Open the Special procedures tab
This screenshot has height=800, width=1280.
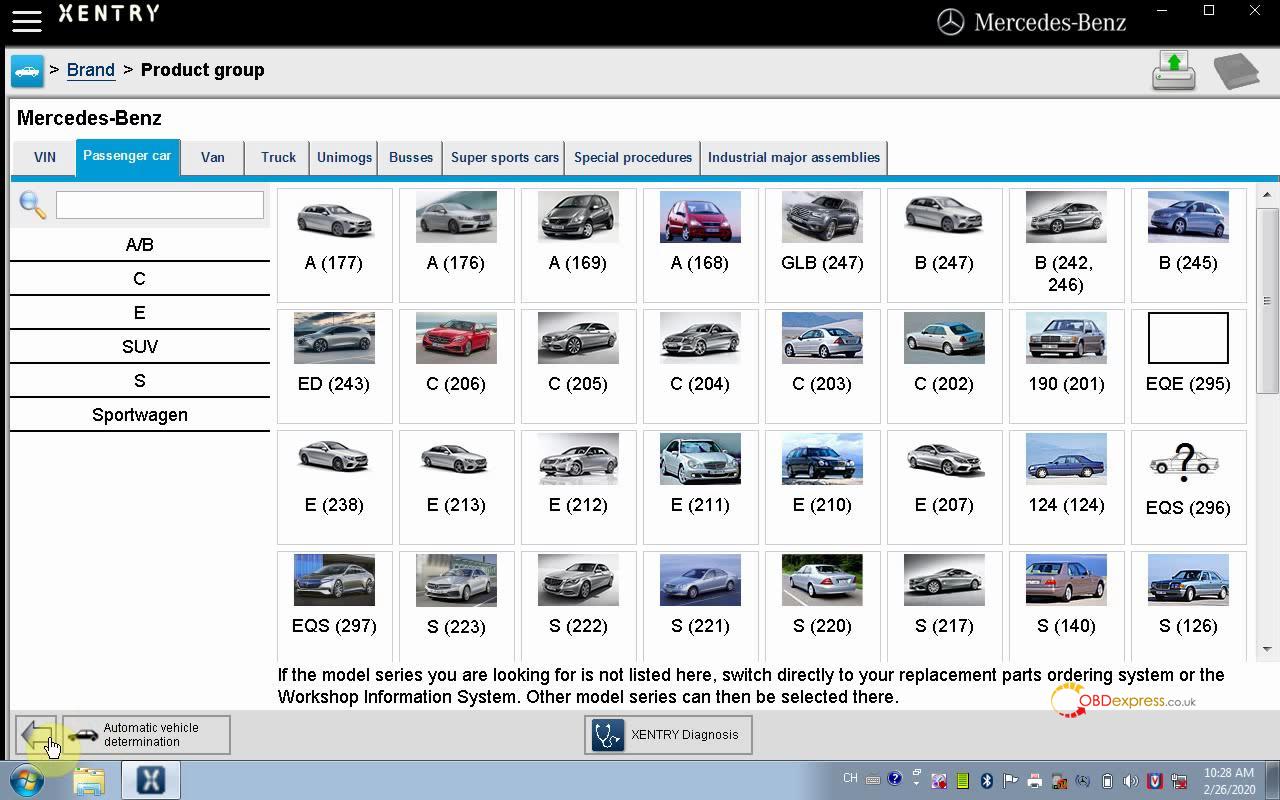click(x=633, y=158)
